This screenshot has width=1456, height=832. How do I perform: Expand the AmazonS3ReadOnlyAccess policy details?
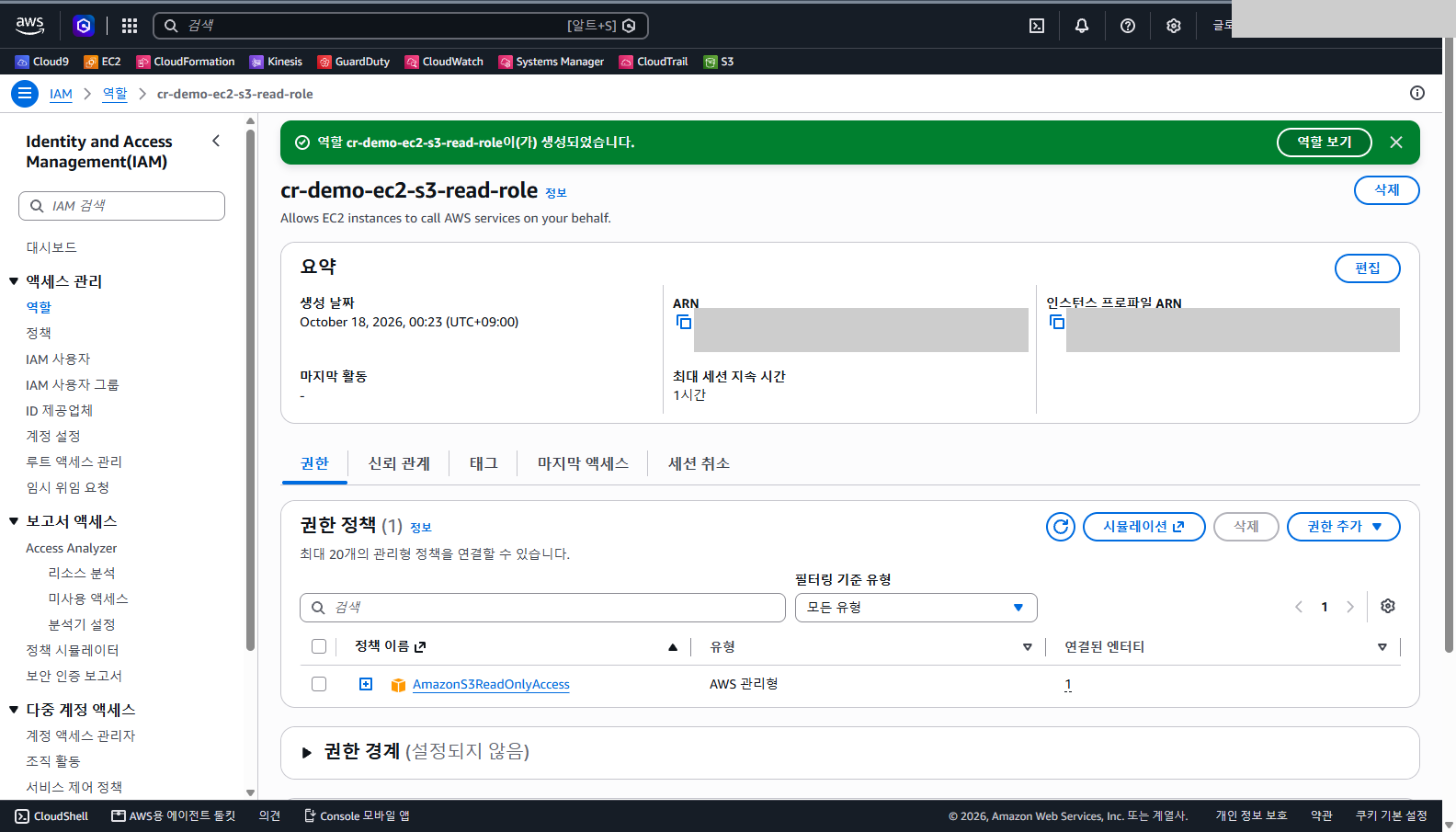click(x=366, y=684)
